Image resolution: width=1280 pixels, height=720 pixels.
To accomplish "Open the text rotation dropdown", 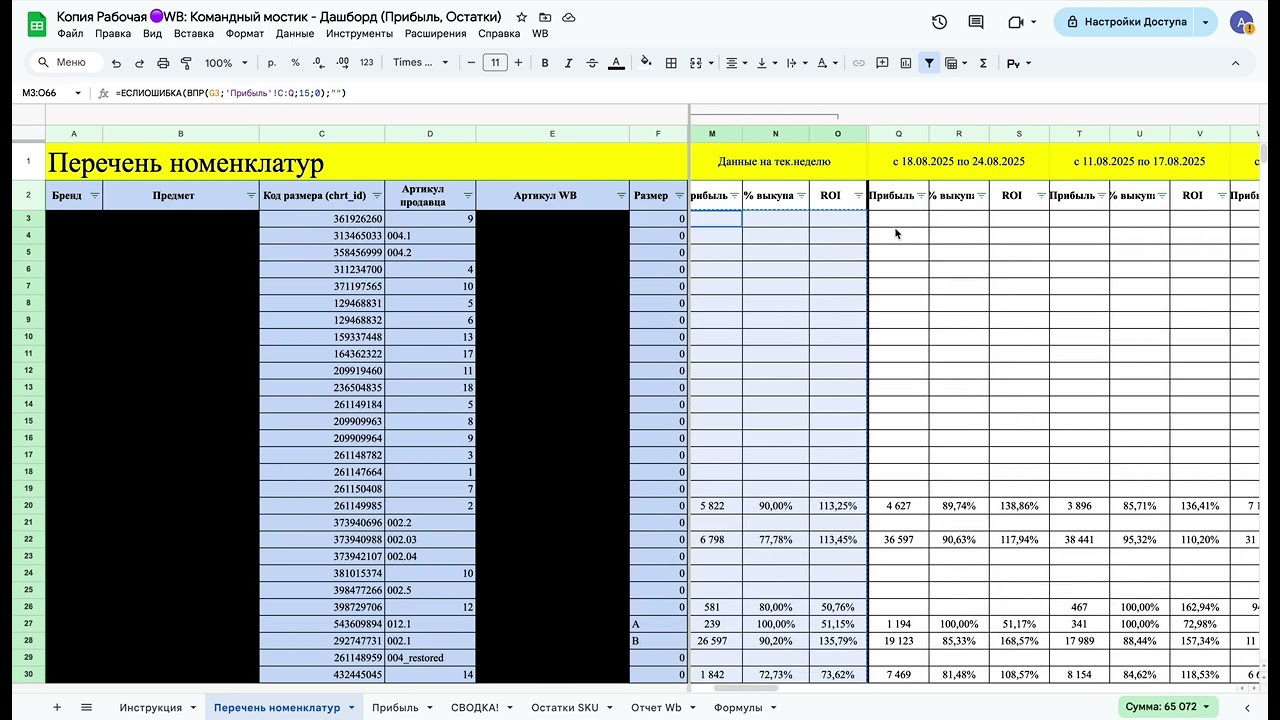I will [x=828, y=63].
